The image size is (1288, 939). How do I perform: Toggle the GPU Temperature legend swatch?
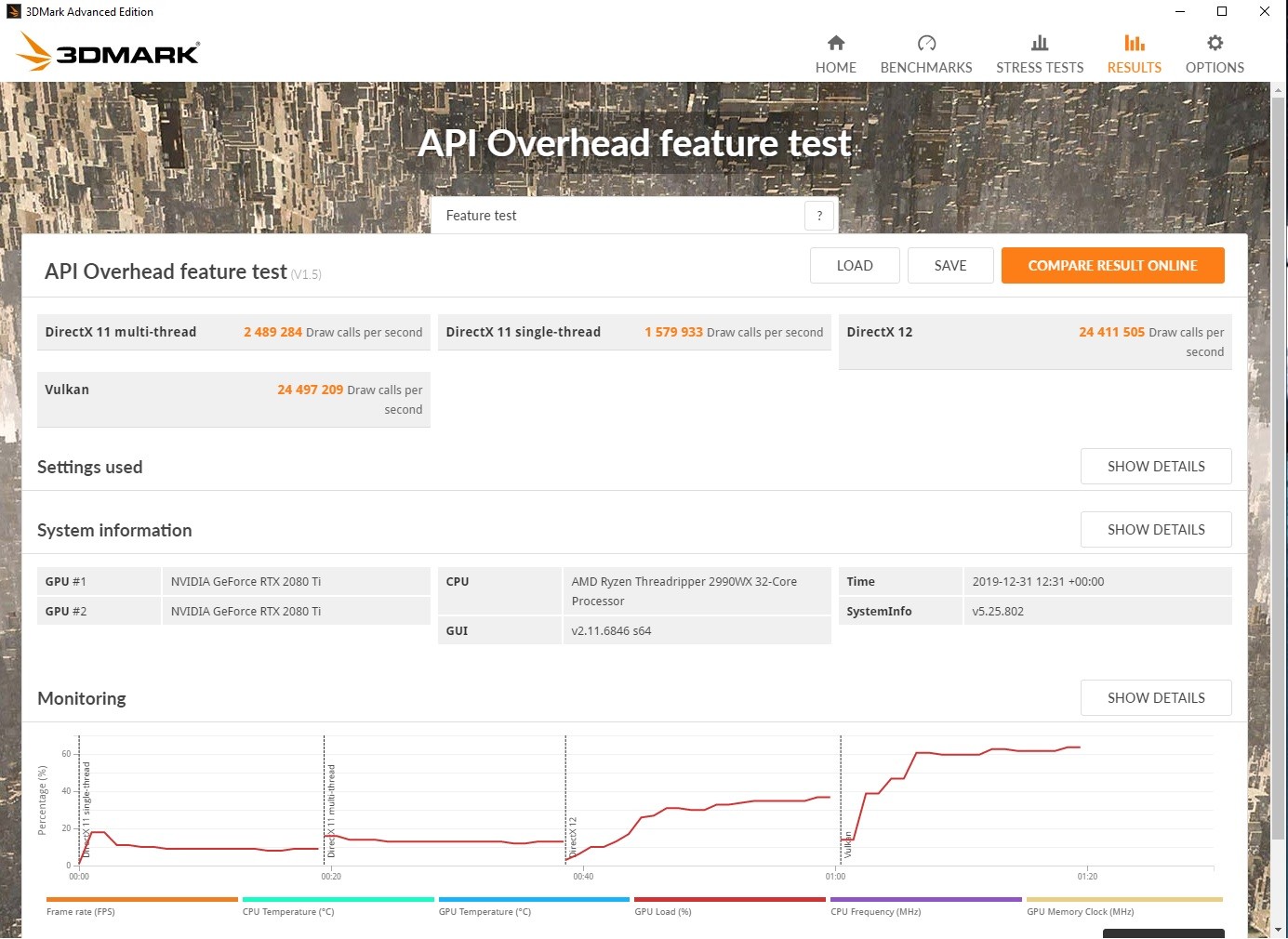[x=534, y=899]
